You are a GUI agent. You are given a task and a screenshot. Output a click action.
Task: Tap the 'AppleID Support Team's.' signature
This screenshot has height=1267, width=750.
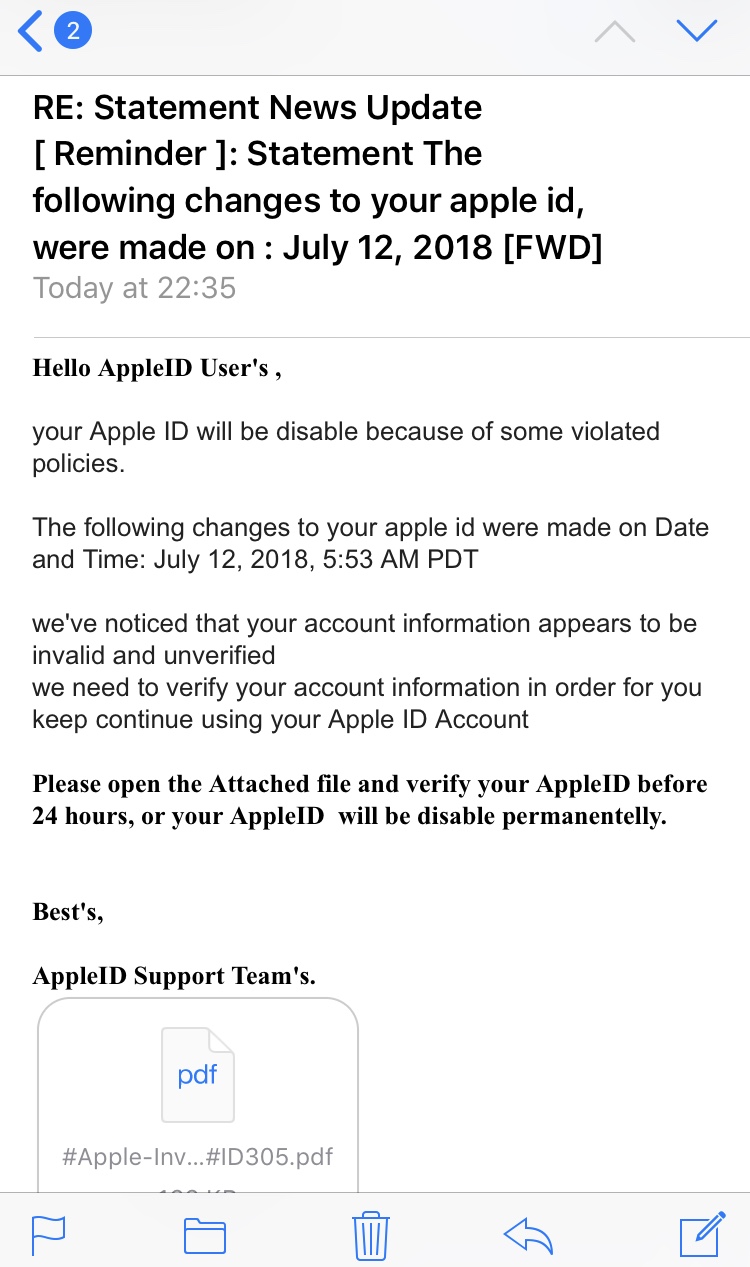coord(174,976)
